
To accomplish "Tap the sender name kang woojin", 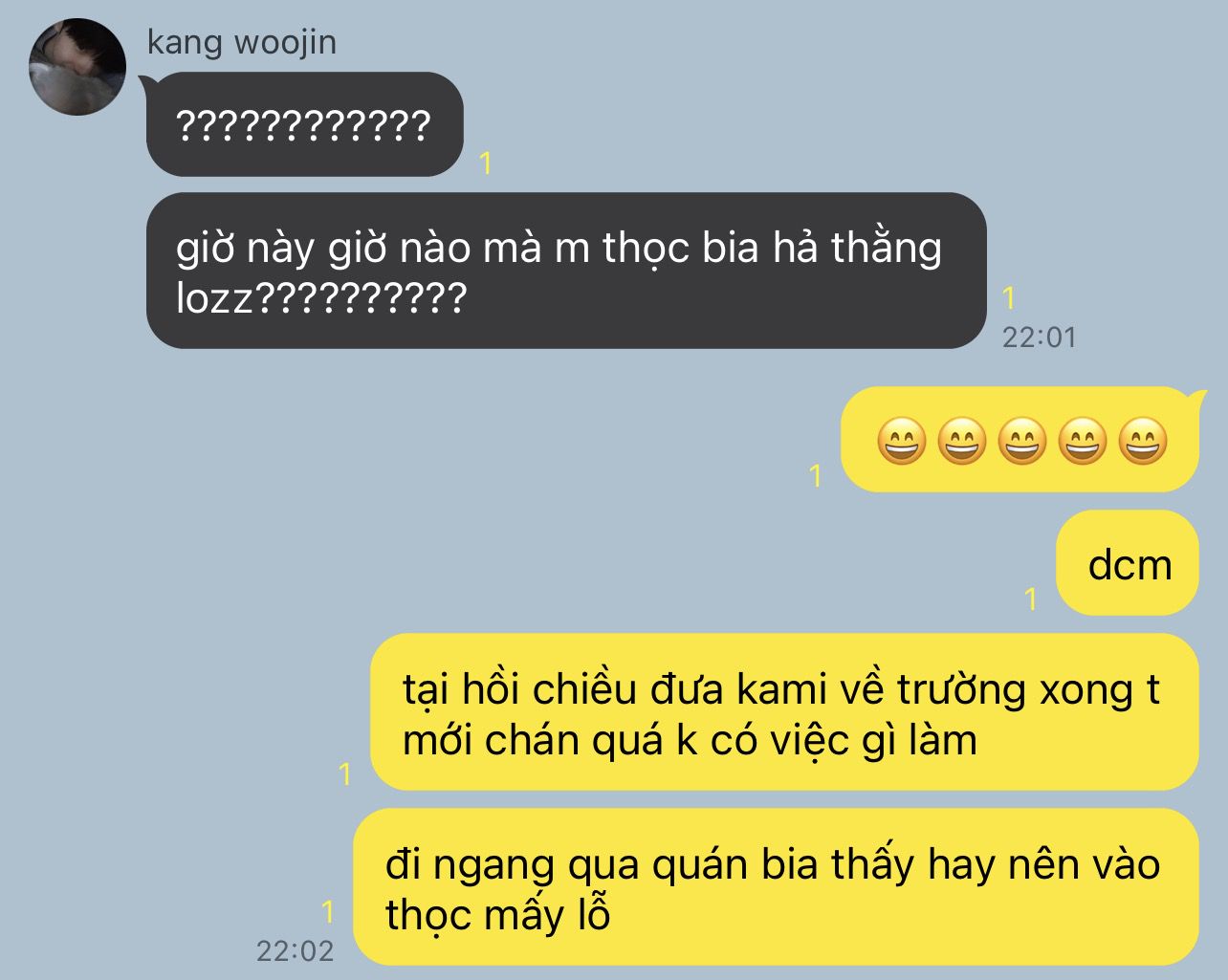I will tap(241, 43).
